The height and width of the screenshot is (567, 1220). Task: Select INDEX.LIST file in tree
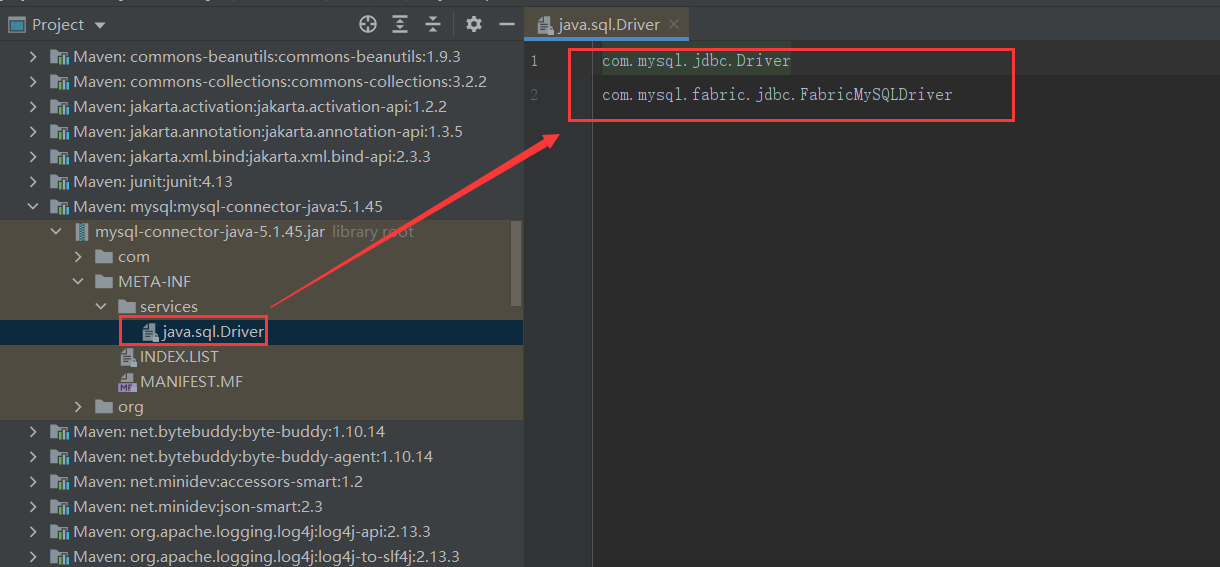[261, 356]
